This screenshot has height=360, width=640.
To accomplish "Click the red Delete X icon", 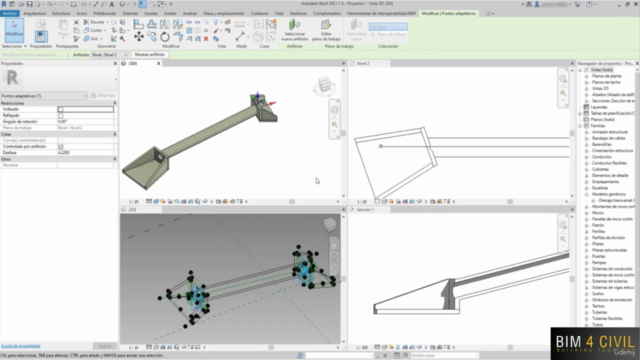I will 206,39.
